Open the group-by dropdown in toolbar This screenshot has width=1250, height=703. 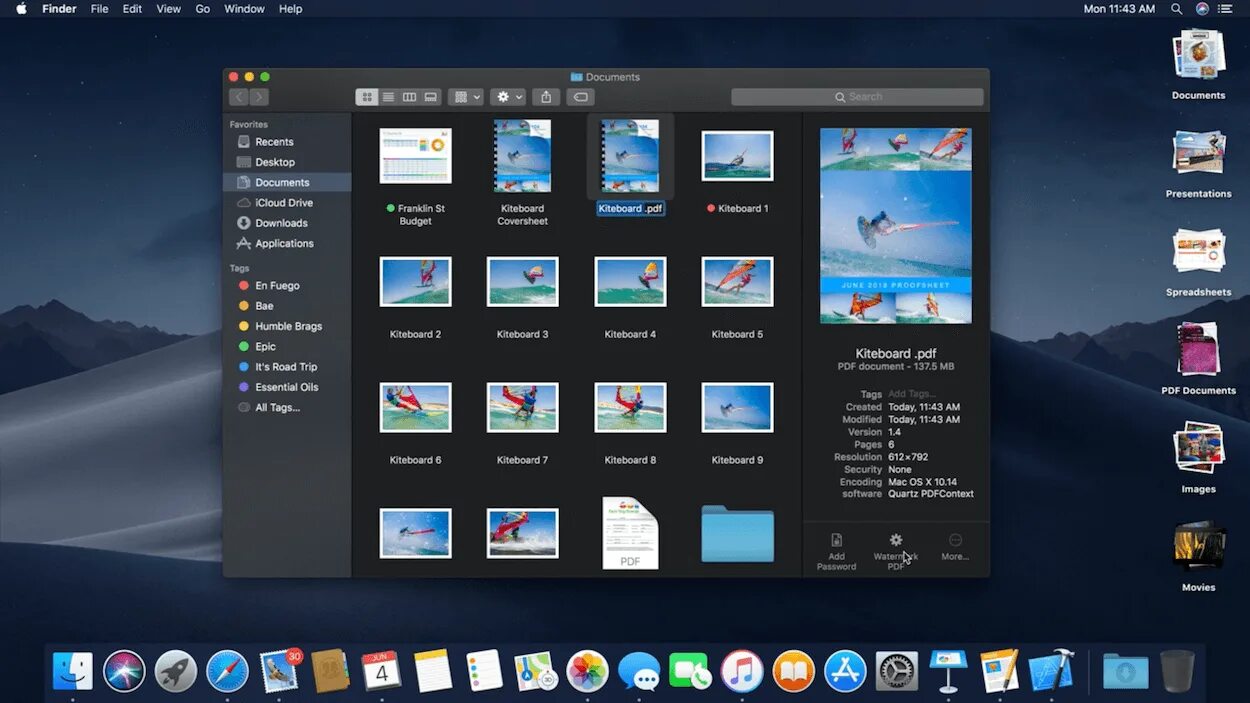pyautogui.click(x=467, y=97)
